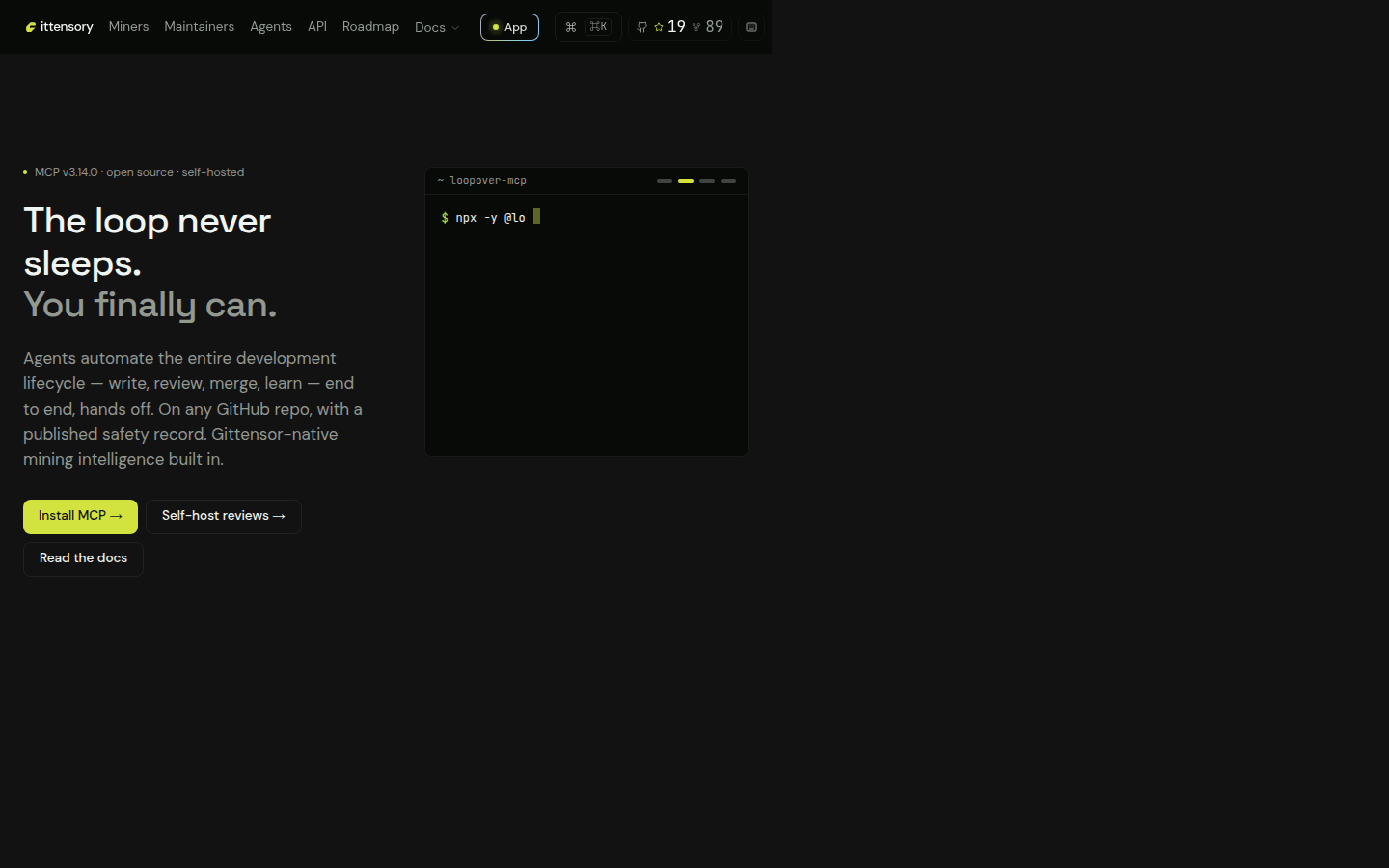Click the ittensory logo in the header
Viewport: 1389px width, 868px height.
pyautogui.click(x=59, y=27)
